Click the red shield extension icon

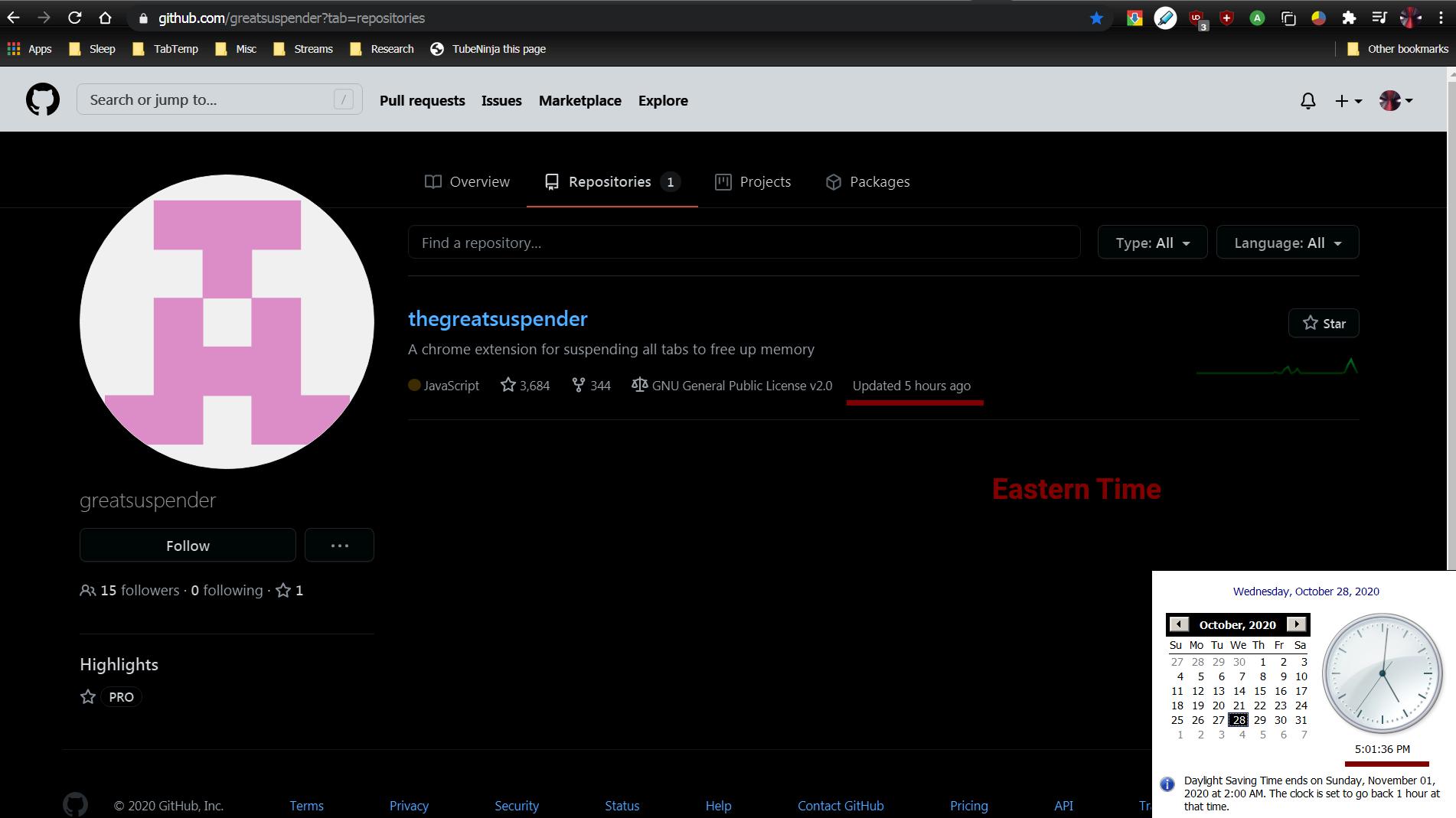[x=1226, y=18]
